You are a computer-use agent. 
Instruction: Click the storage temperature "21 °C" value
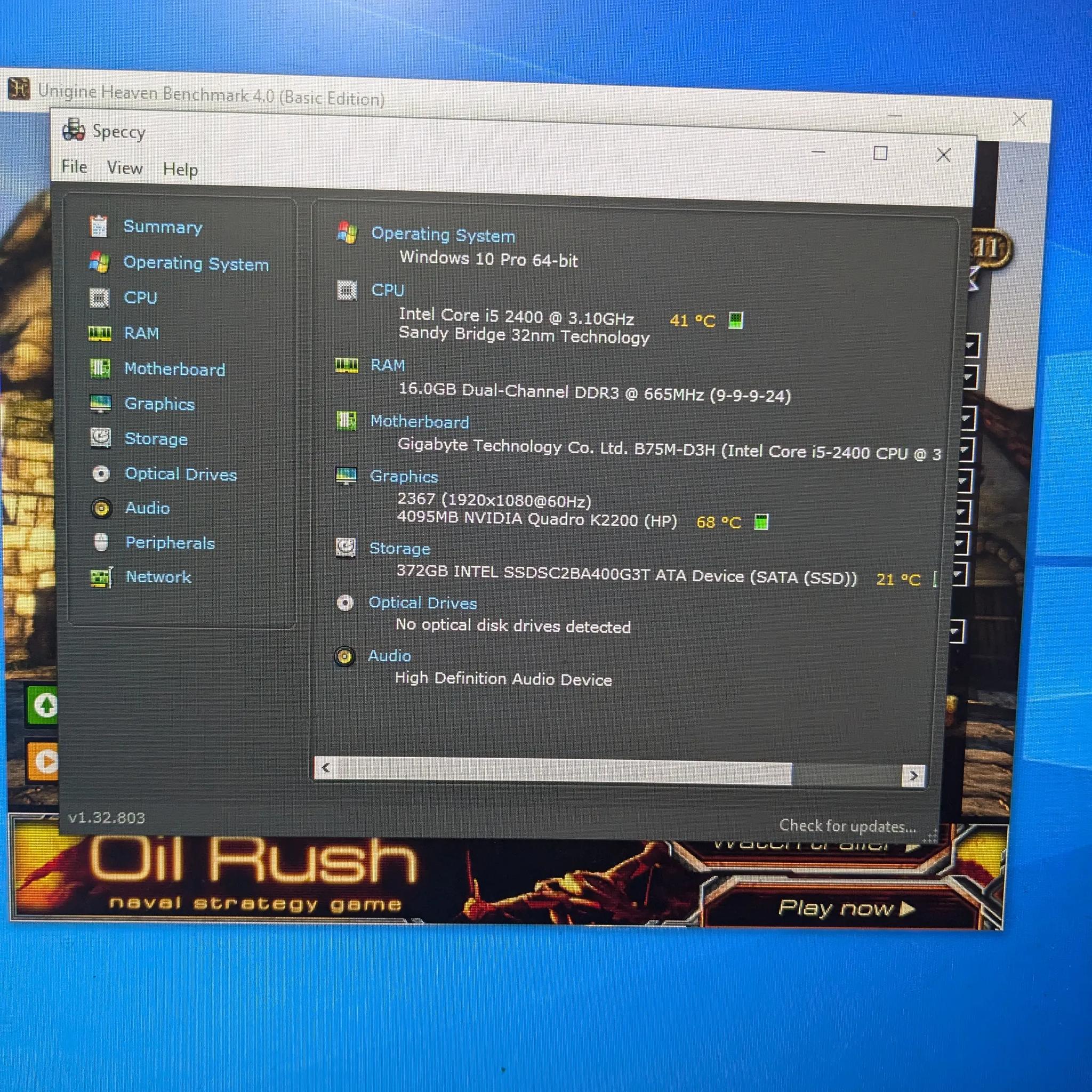coord(898,580)
